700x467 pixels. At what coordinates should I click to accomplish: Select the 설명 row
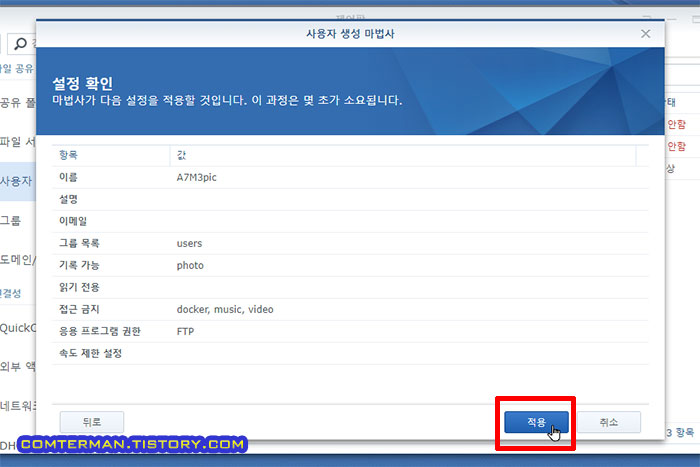pyautogui.click(x=350, y=199)
